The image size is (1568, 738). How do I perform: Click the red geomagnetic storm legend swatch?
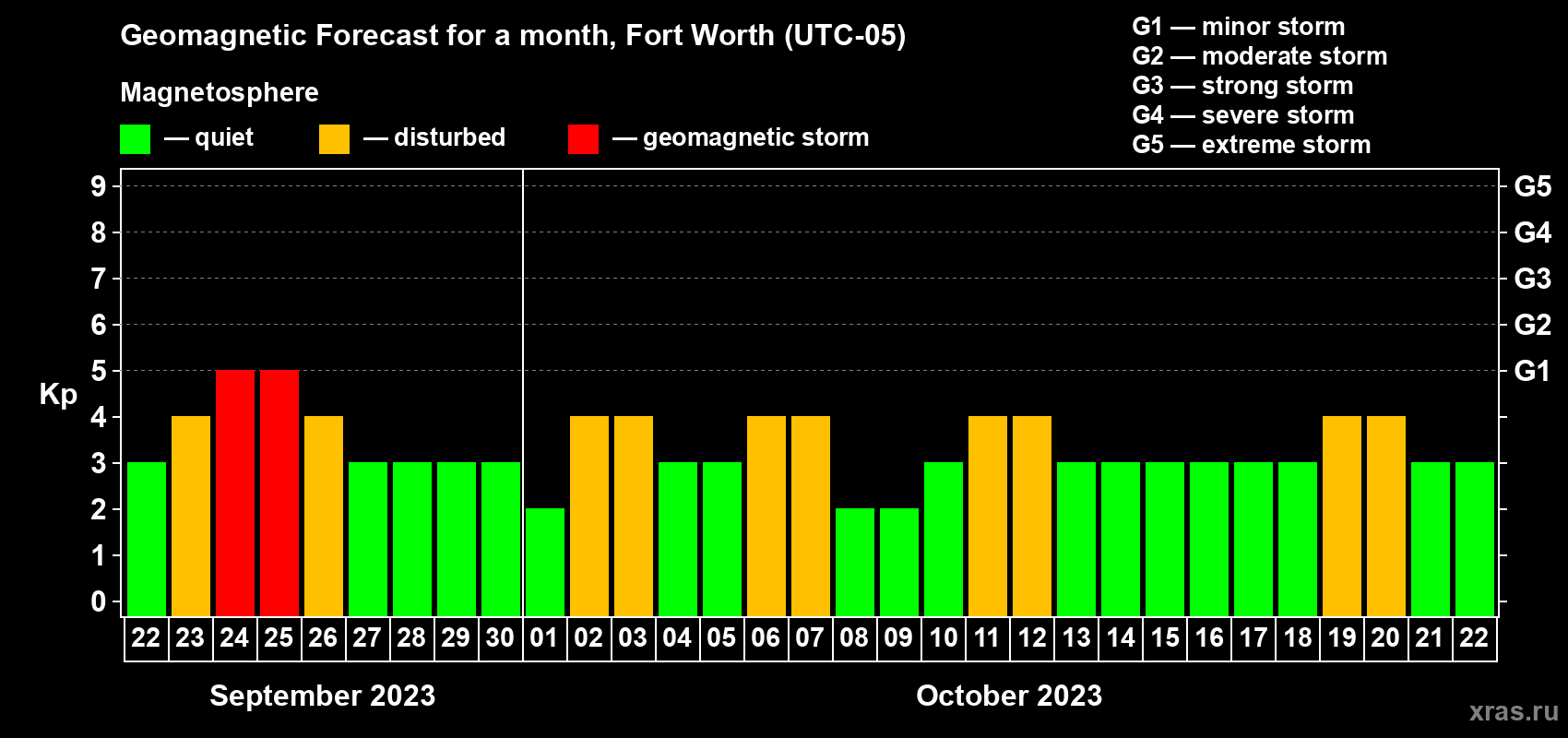[584, 139]
